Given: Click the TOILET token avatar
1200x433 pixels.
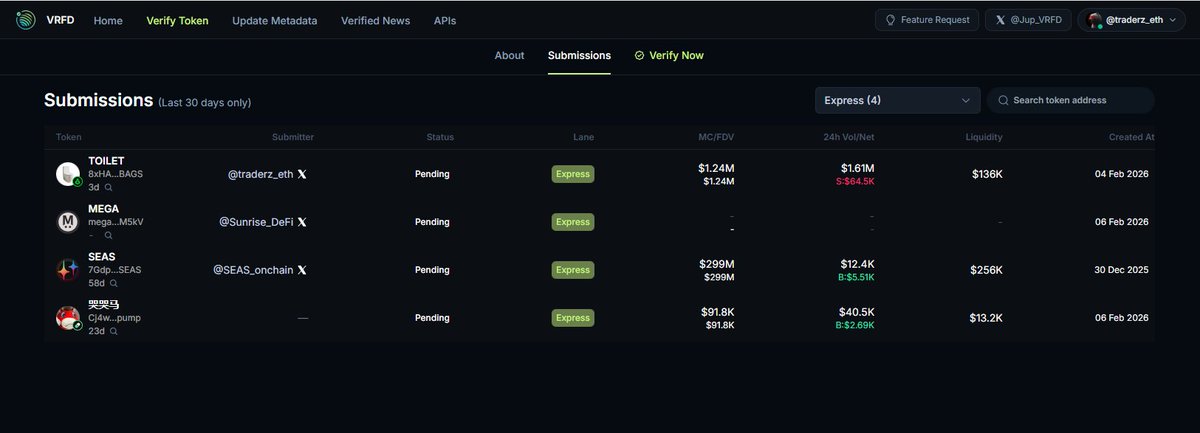Looking at the screenshot, I should coord(68,174).
